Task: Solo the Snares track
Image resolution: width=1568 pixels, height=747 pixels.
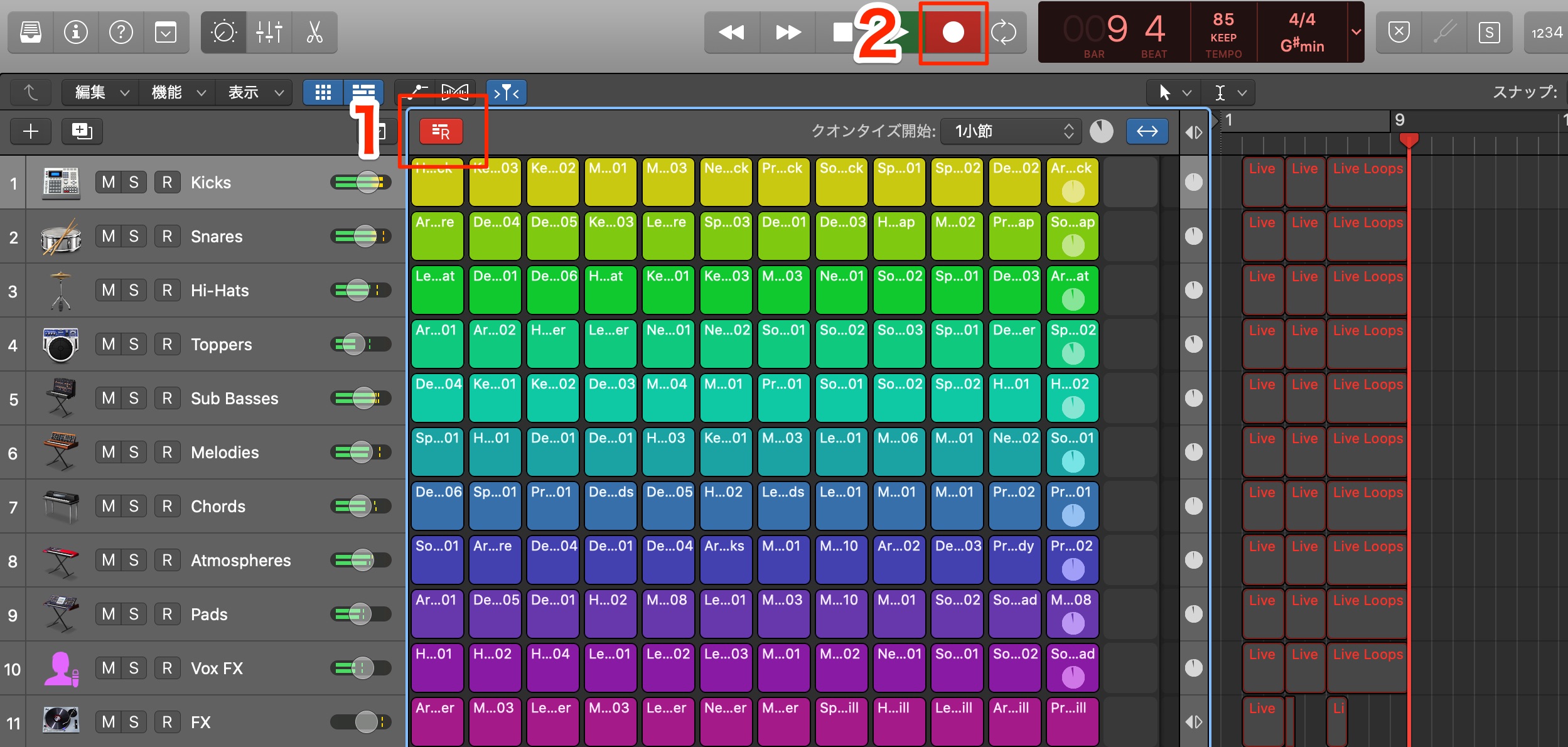Action: click(x=134, y=237)
